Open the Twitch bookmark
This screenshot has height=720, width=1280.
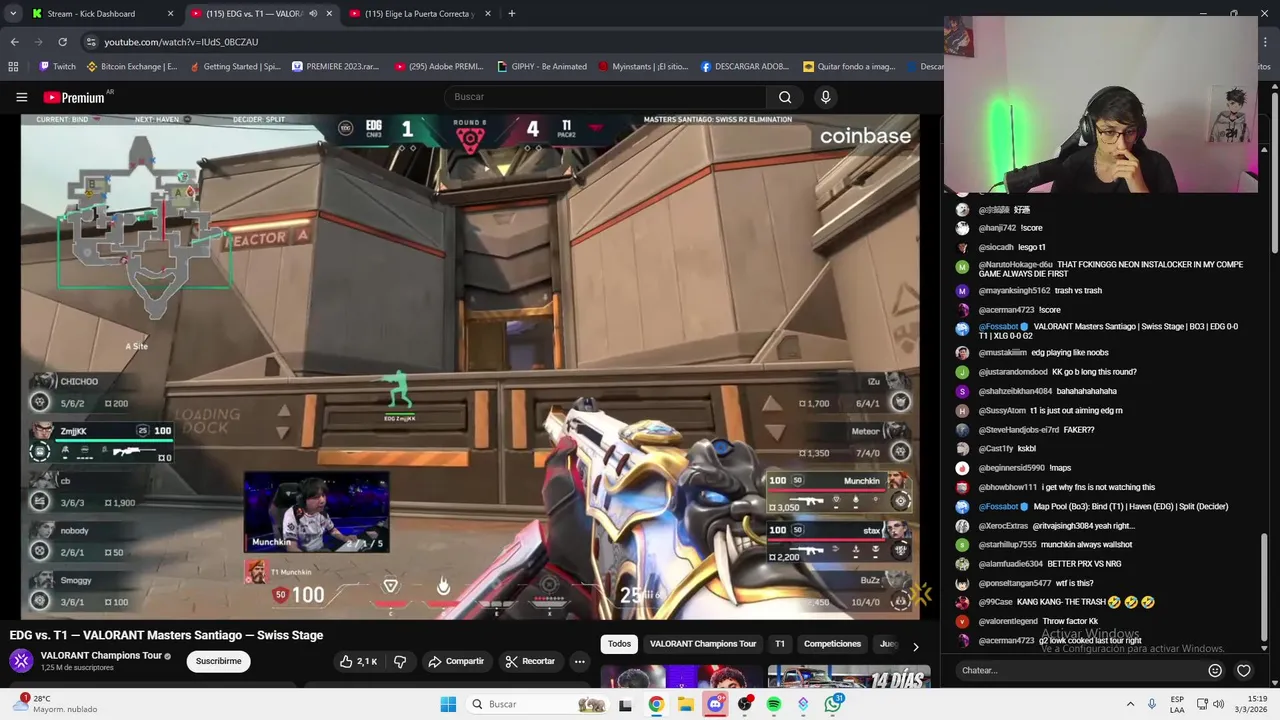tap(57, 67)
